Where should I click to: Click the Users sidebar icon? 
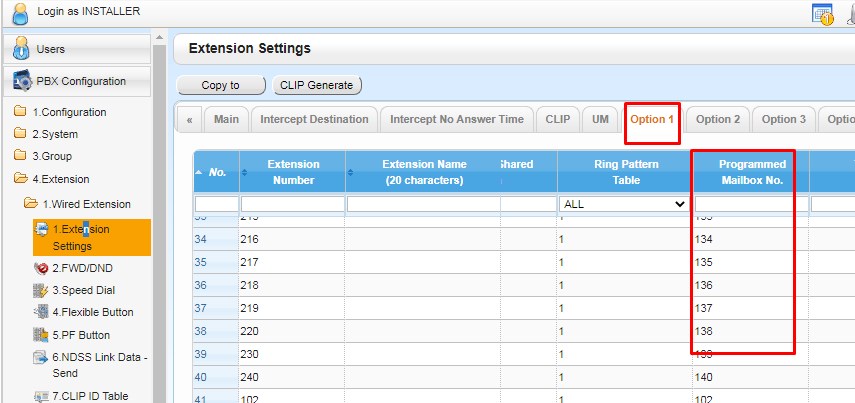[21, 49]
